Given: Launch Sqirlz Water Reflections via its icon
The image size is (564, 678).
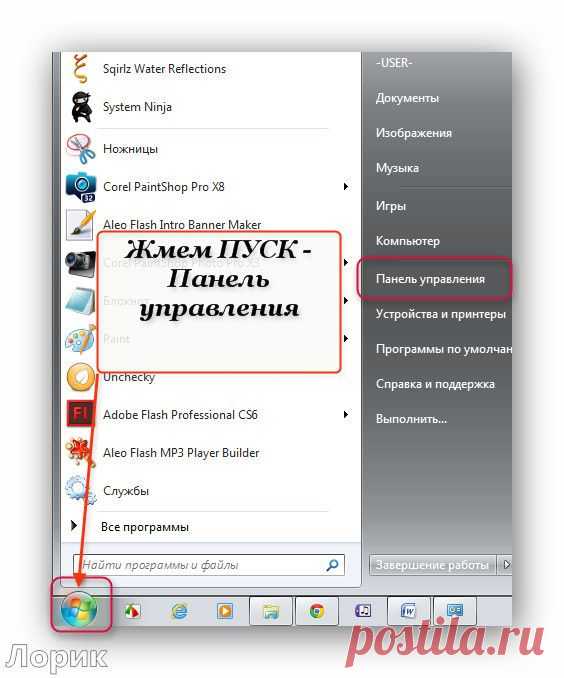Looking at the screenshot, I should (x=80, y=68).
